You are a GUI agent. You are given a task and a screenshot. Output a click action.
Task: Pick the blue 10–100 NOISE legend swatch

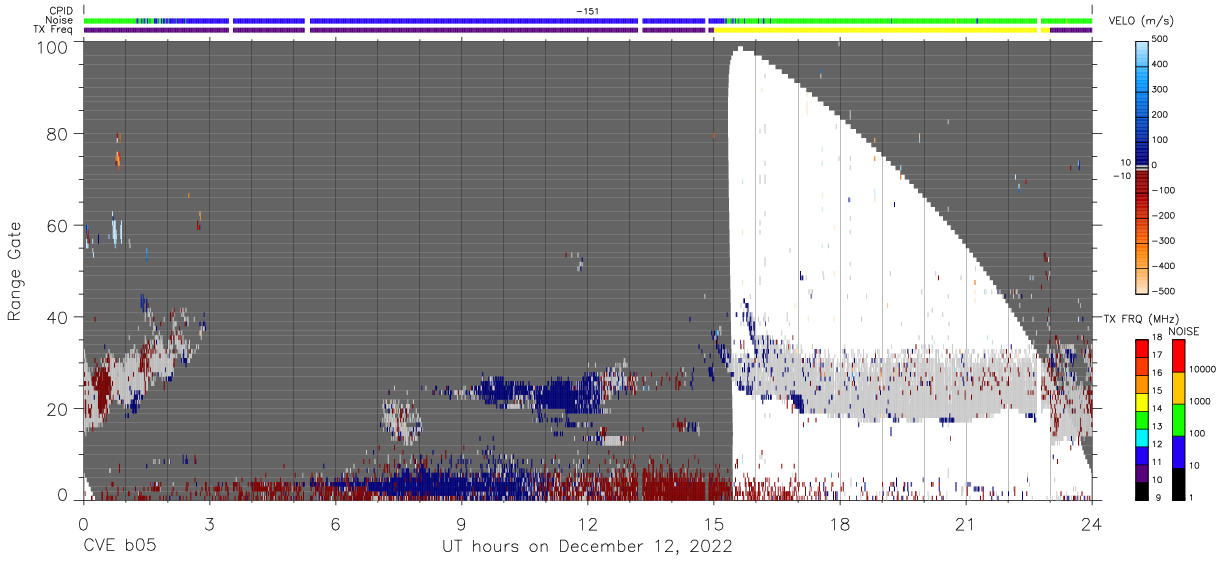pyautogui.click(x=1178, y=450)
